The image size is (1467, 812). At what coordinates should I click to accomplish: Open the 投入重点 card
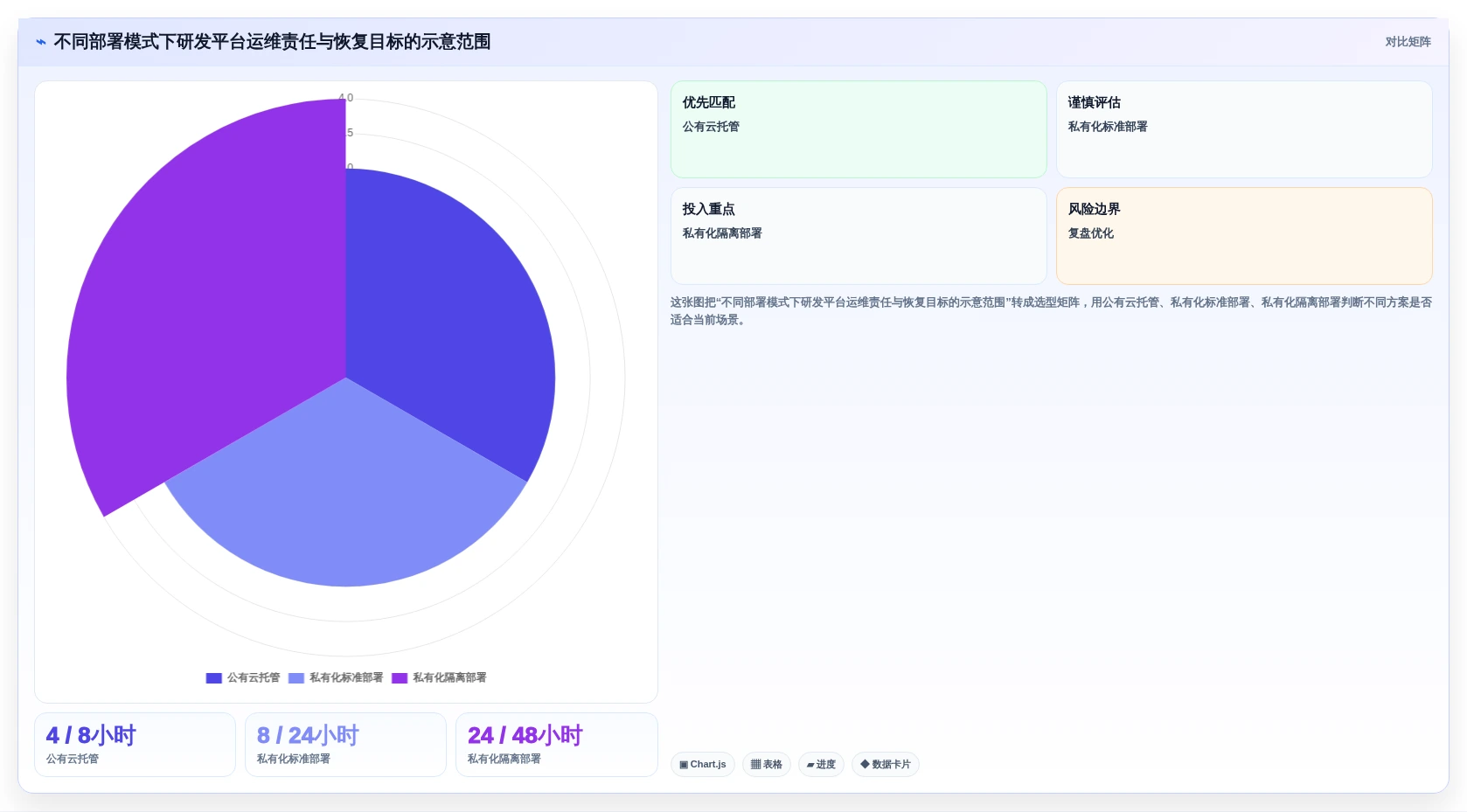(x=859, y=236)
